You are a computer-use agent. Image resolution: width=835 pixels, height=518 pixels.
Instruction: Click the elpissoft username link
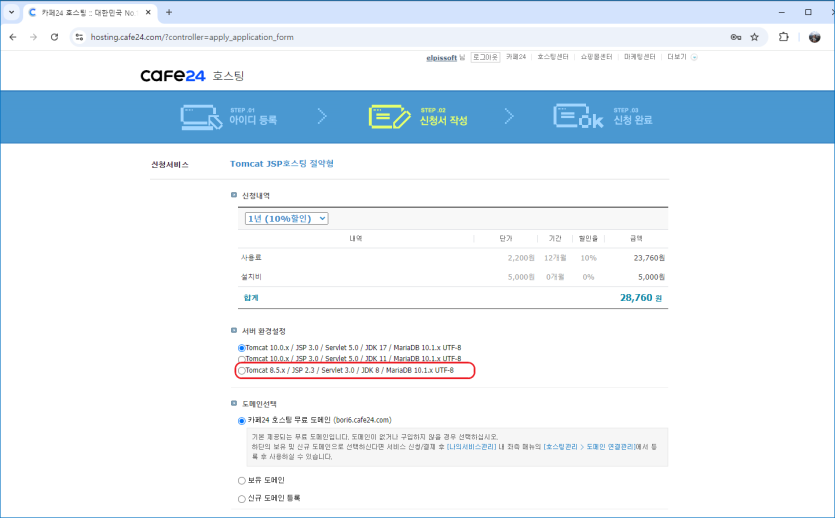click(x=441, y=57)
